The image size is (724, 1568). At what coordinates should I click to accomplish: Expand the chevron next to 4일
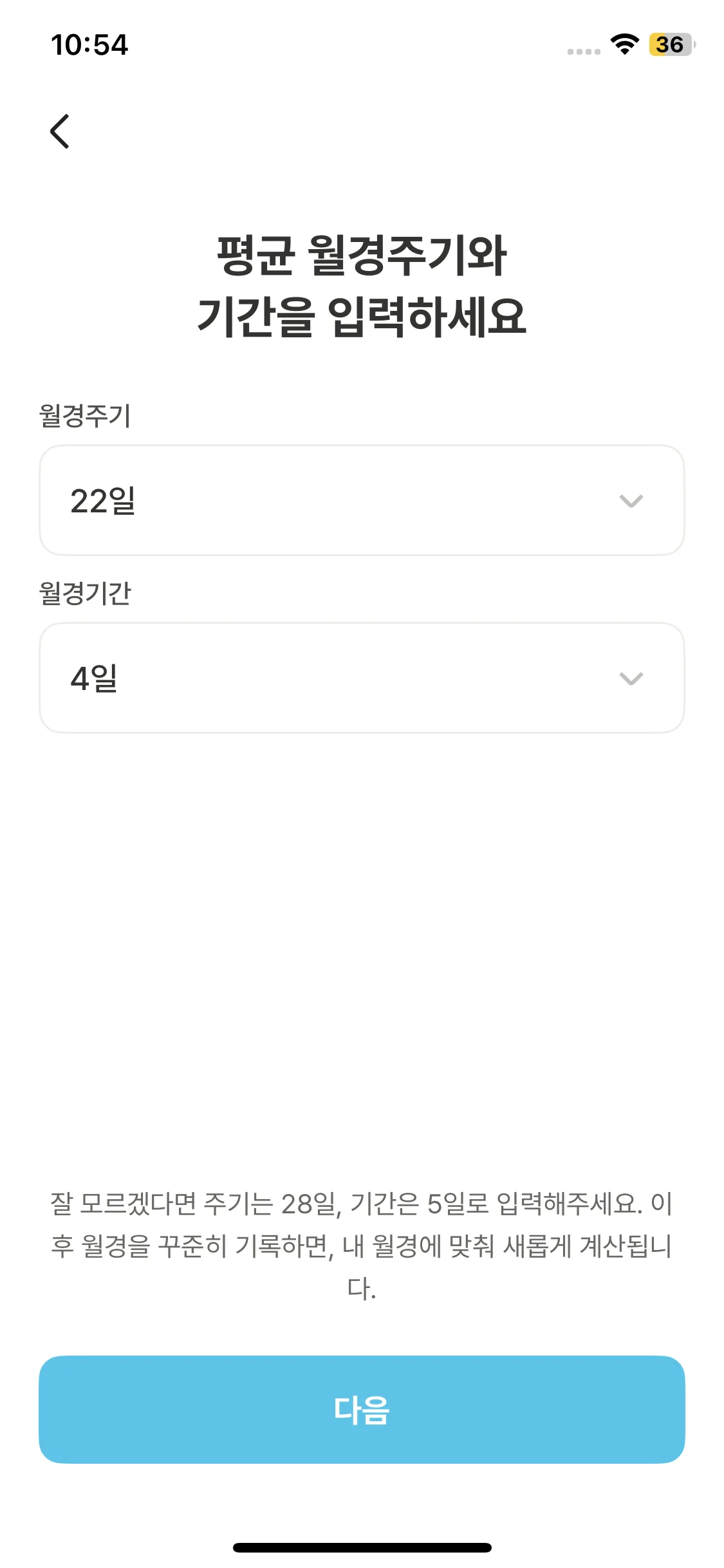point(631,678)
